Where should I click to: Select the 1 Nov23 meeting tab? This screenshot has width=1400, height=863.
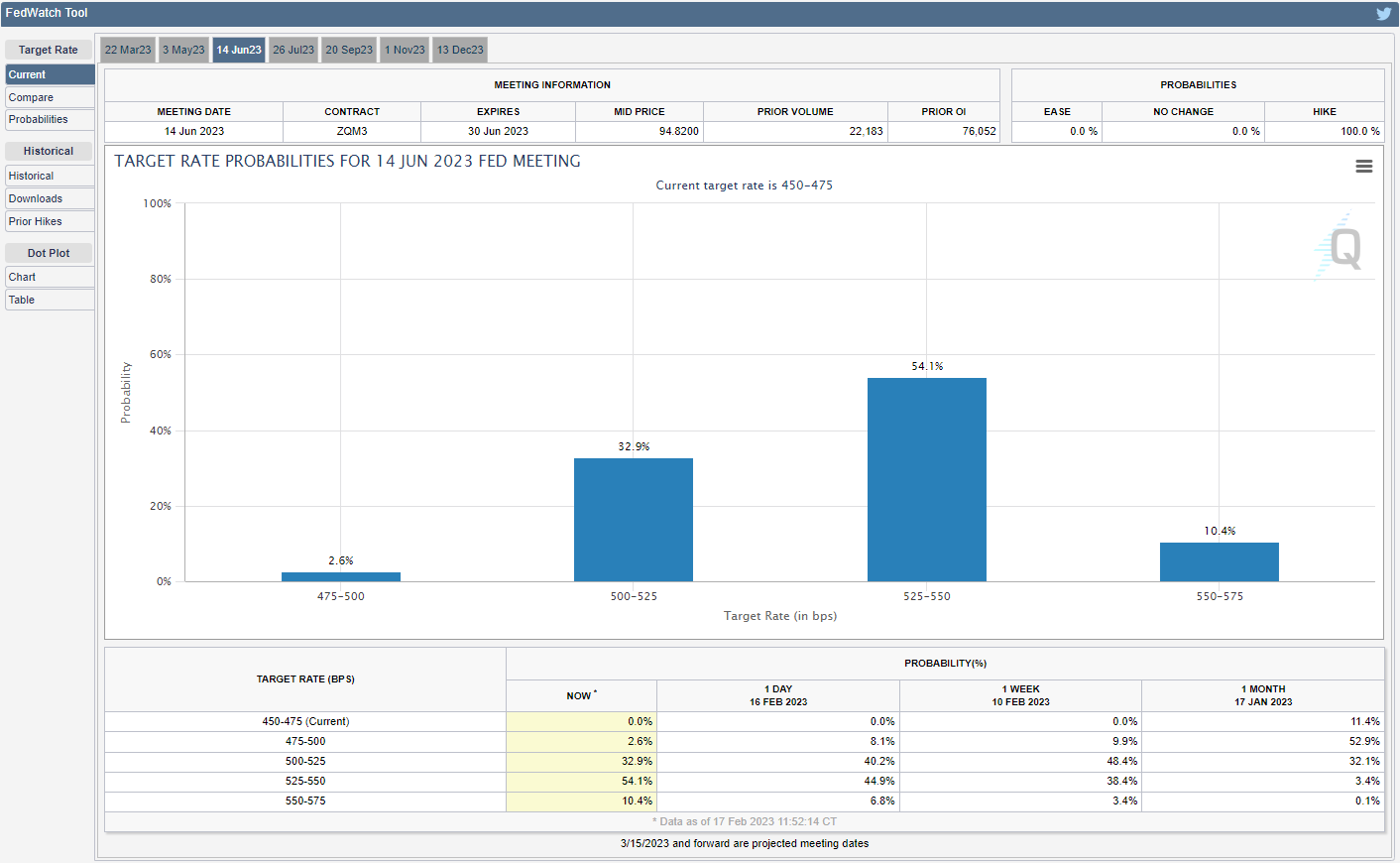tap(405, 50)
